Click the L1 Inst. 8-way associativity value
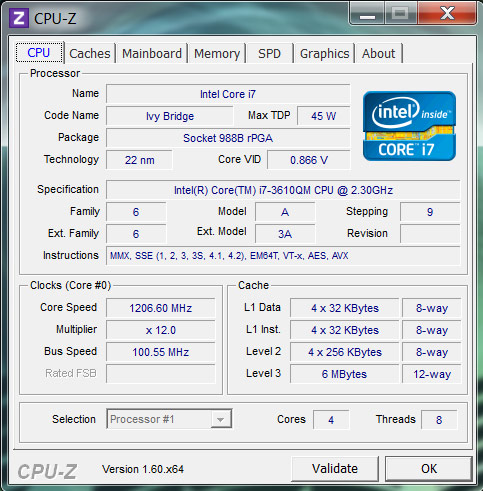The width and height of the screenshot is (483, 491). pyautogui.click(x=432, y=330)
